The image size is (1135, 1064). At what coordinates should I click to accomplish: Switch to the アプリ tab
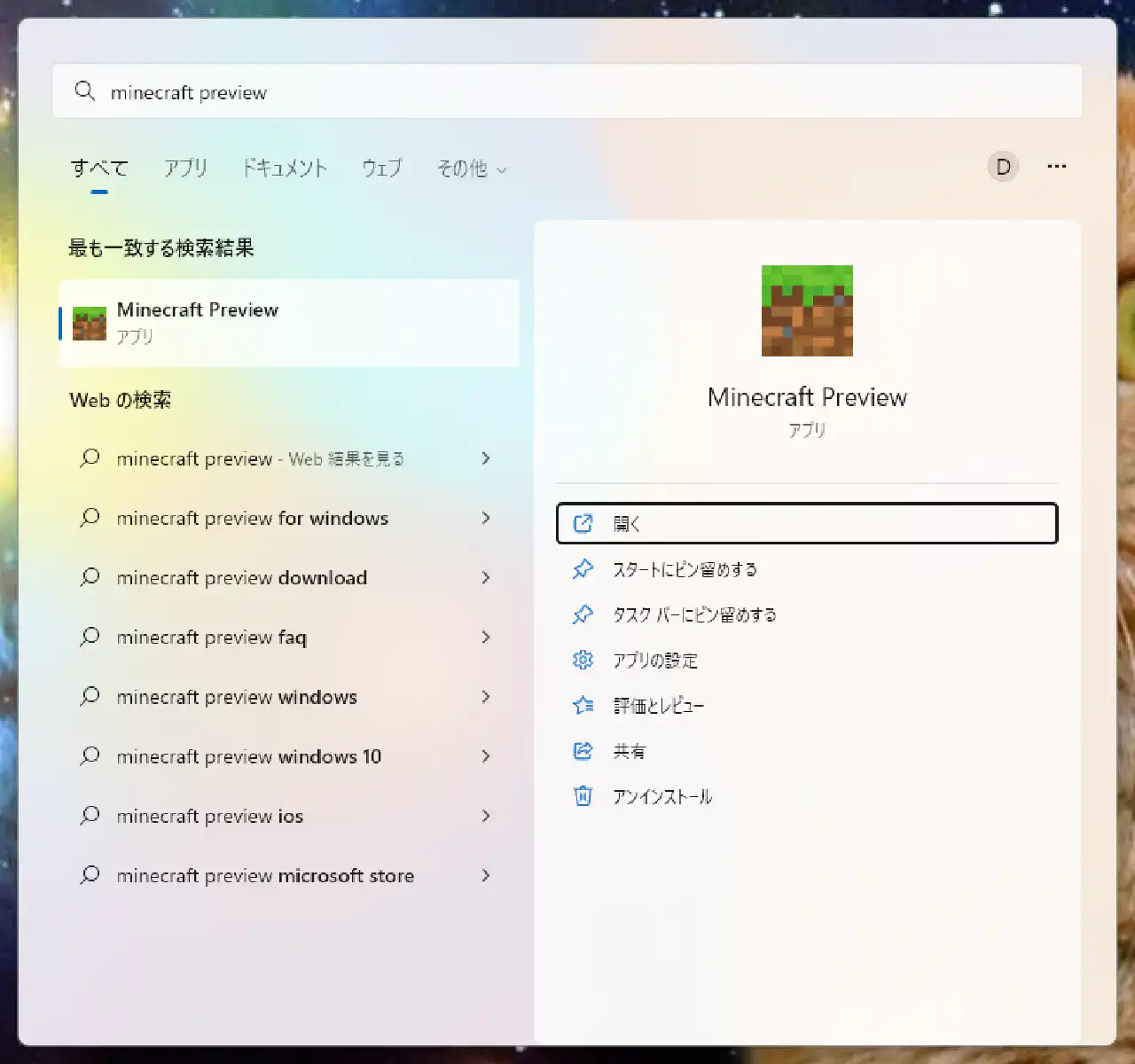185,168
